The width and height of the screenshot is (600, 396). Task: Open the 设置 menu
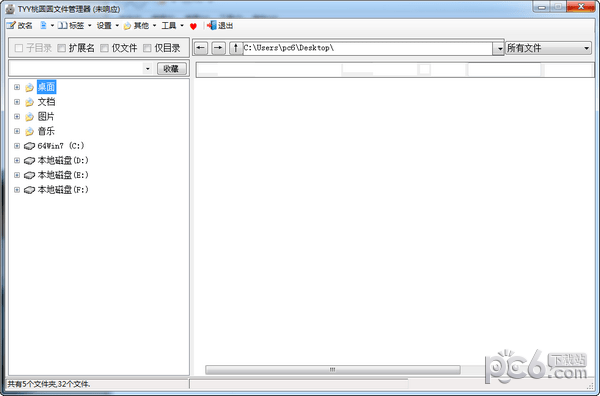click(x=104, y=26)
